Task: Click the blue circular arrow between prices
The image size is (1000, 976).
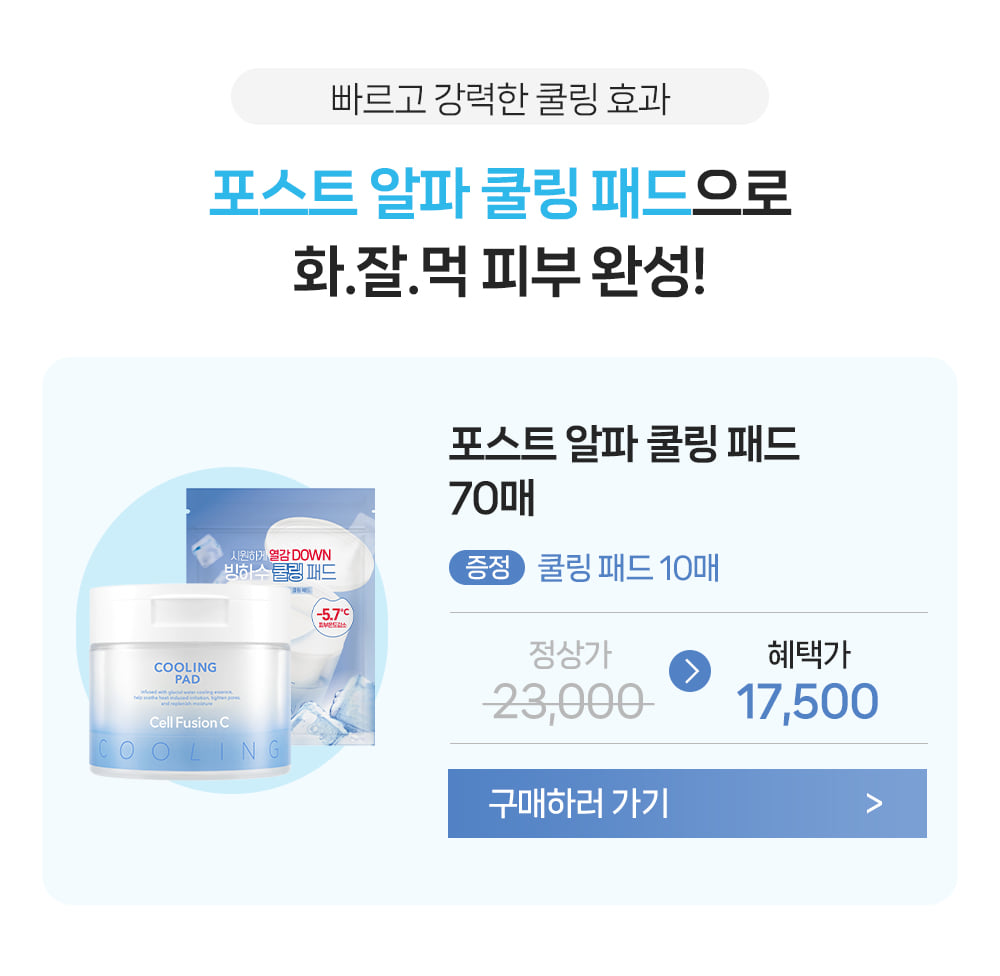Action: pos(689,671)
